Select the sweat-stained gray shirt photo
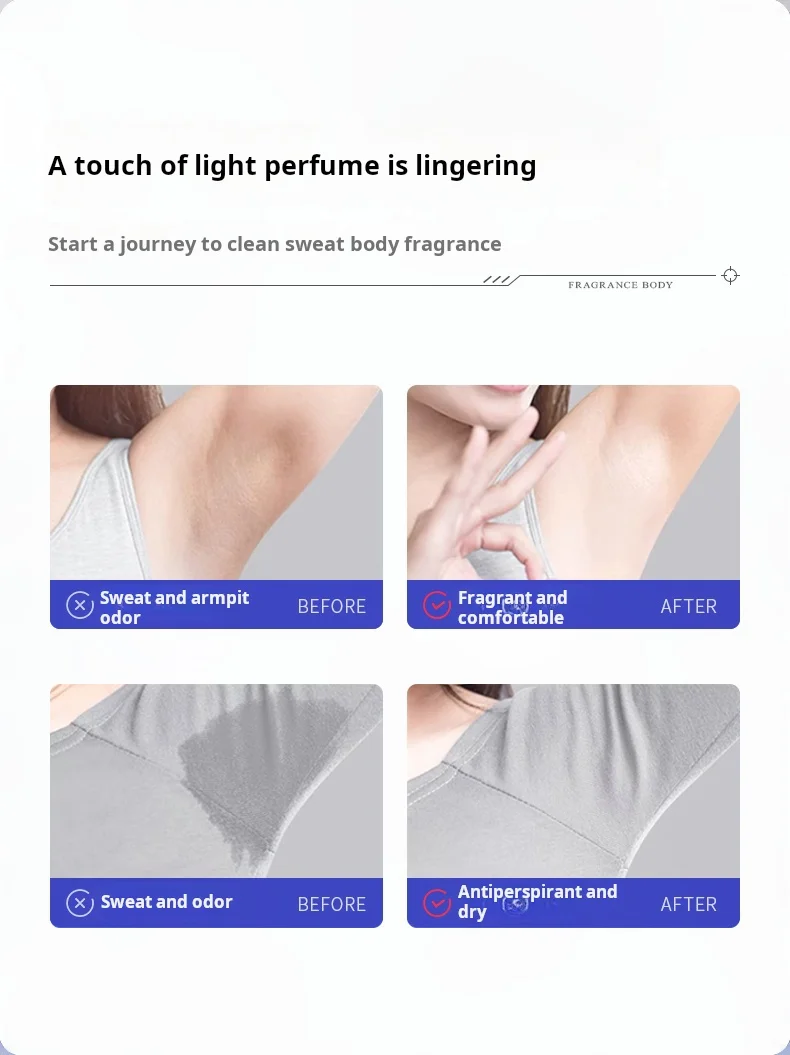 (x=216, y=781)
